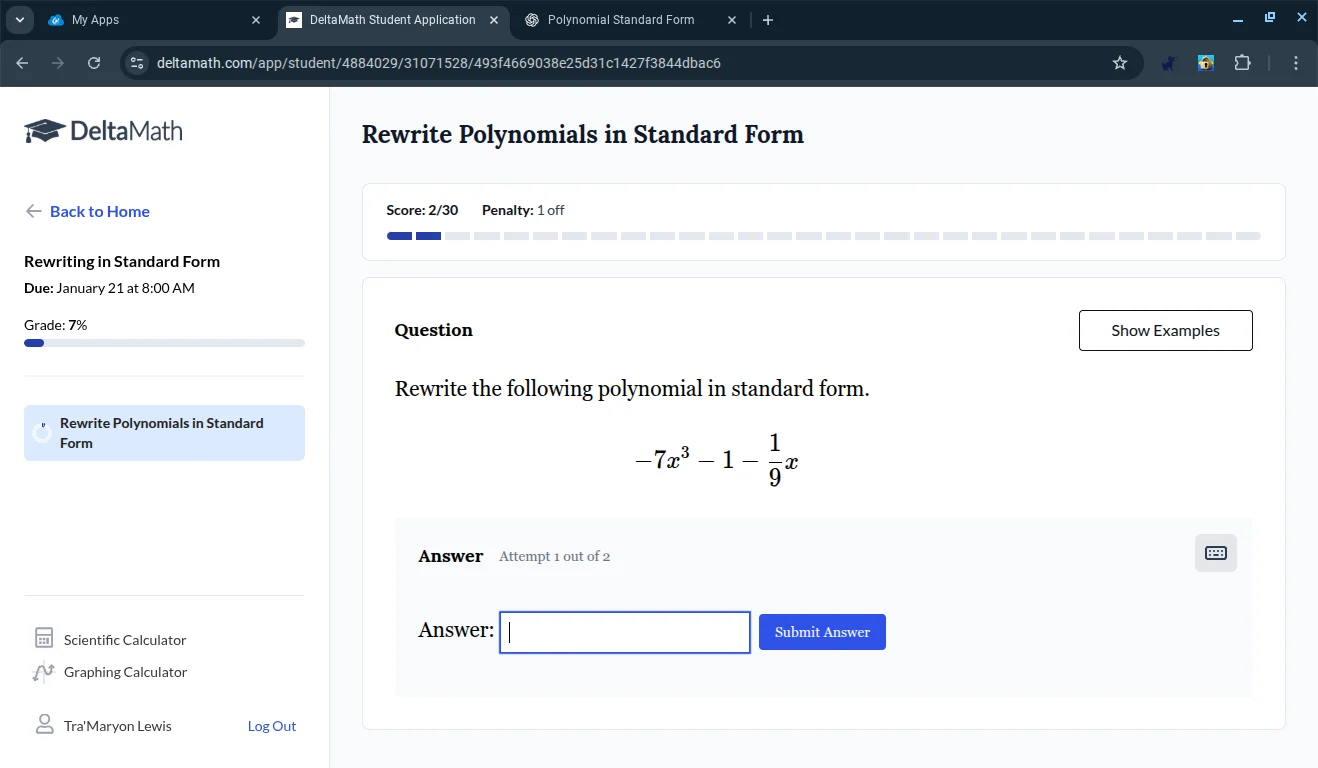Log Out of the account

click(272, 726)
